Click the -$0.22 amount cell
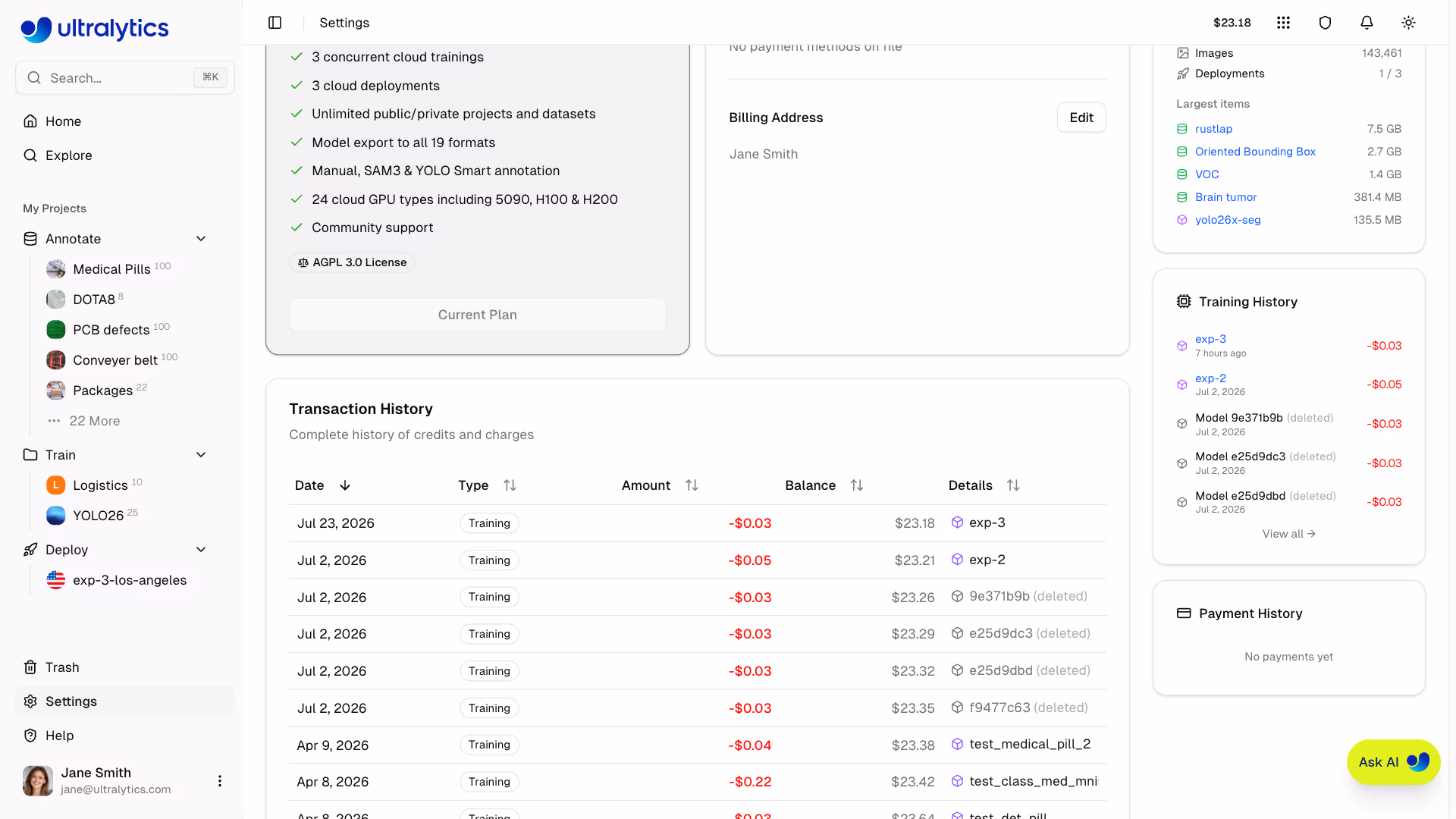This screenshot has height=819, width=1456. 750,782
